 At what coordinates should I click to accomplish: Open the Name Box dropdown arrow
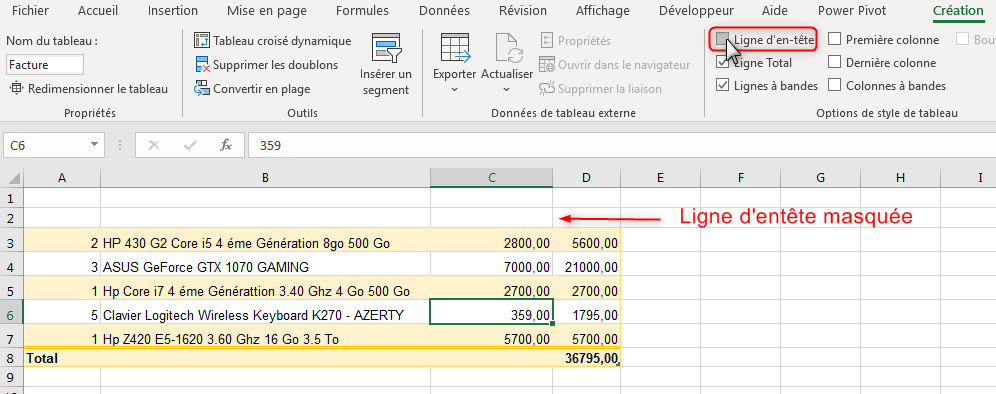click(95, 146)
